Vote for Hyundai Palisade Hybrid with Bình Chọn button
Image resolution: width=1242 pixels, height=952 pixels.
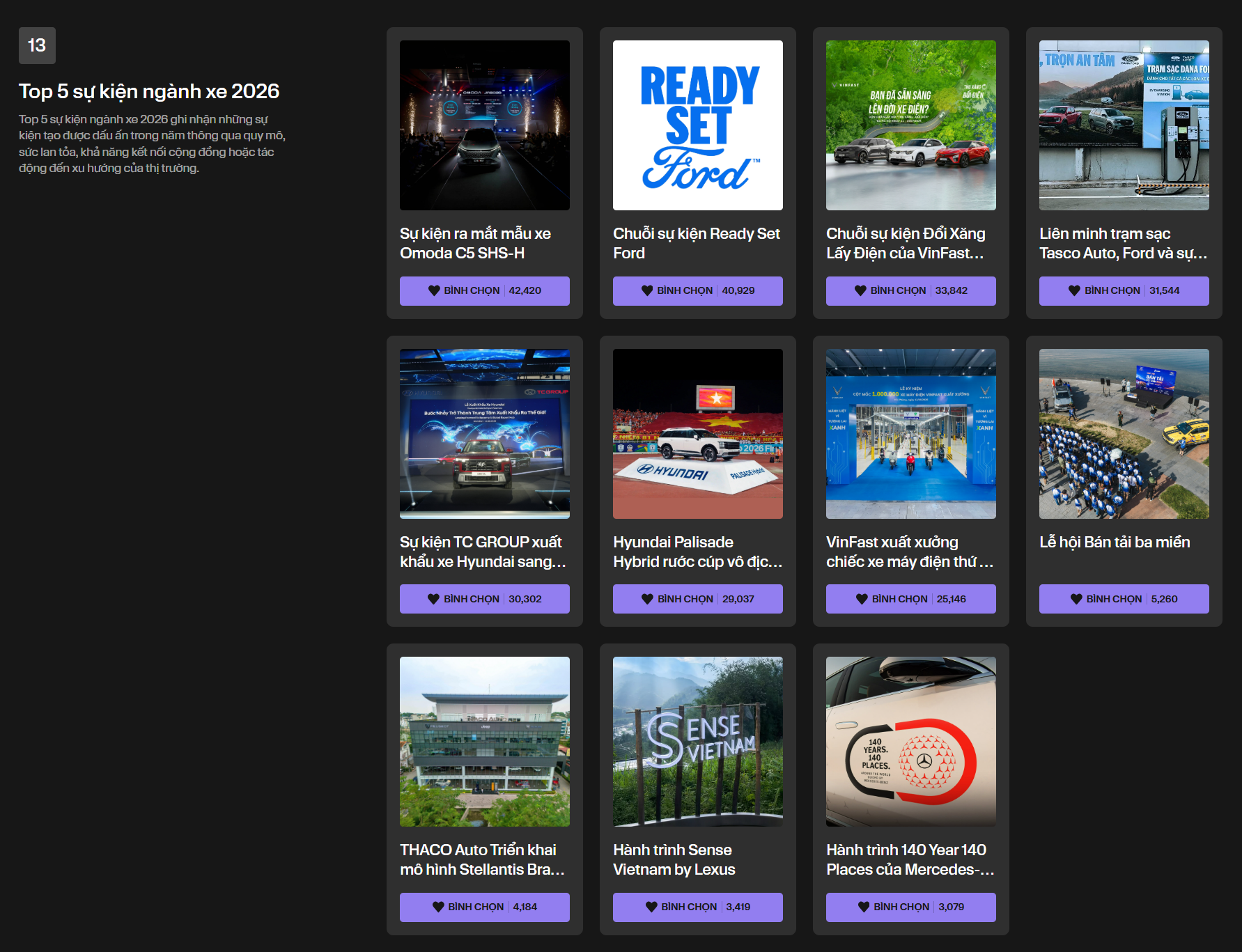pyautogui.click(x=698, y=599)
